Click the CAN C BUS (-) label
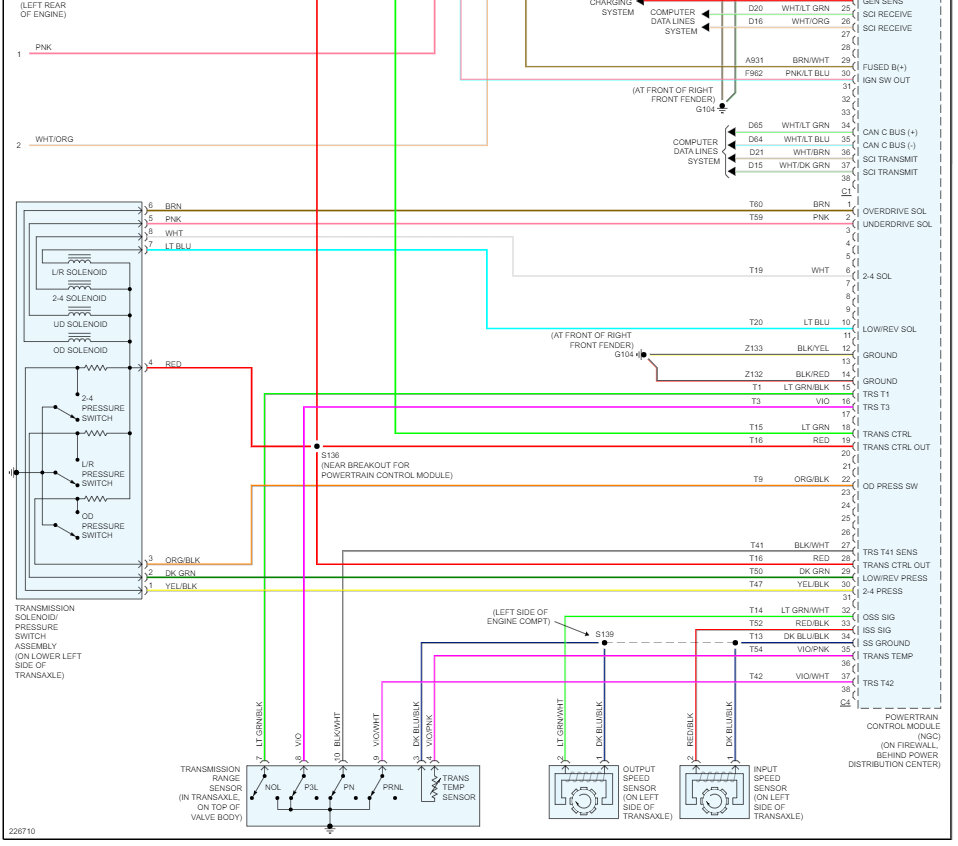Viewport: 958px width, 846px height. 888,145
